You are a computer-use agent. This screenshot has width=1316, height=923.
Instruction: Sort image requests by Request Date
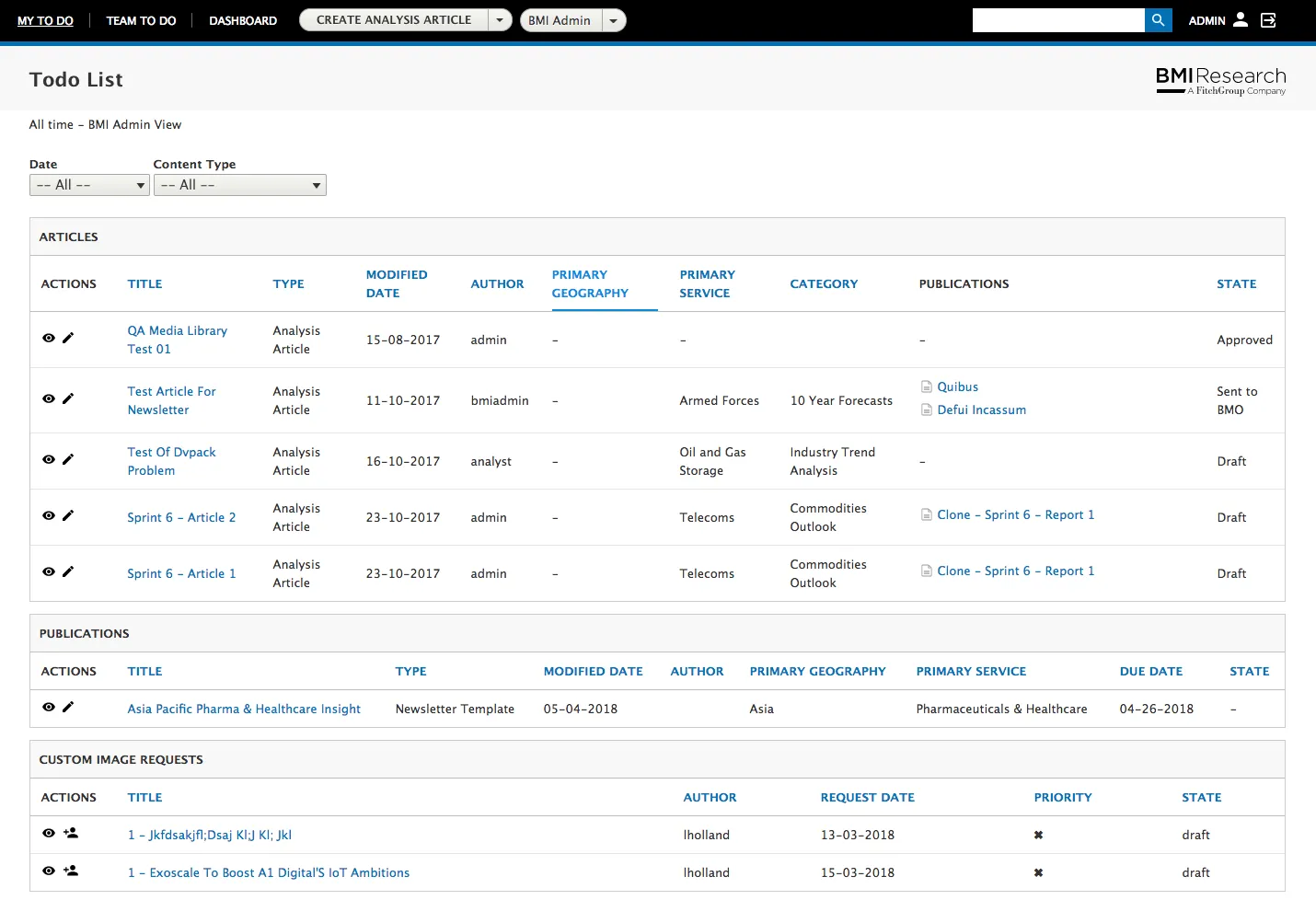point(867,798)
